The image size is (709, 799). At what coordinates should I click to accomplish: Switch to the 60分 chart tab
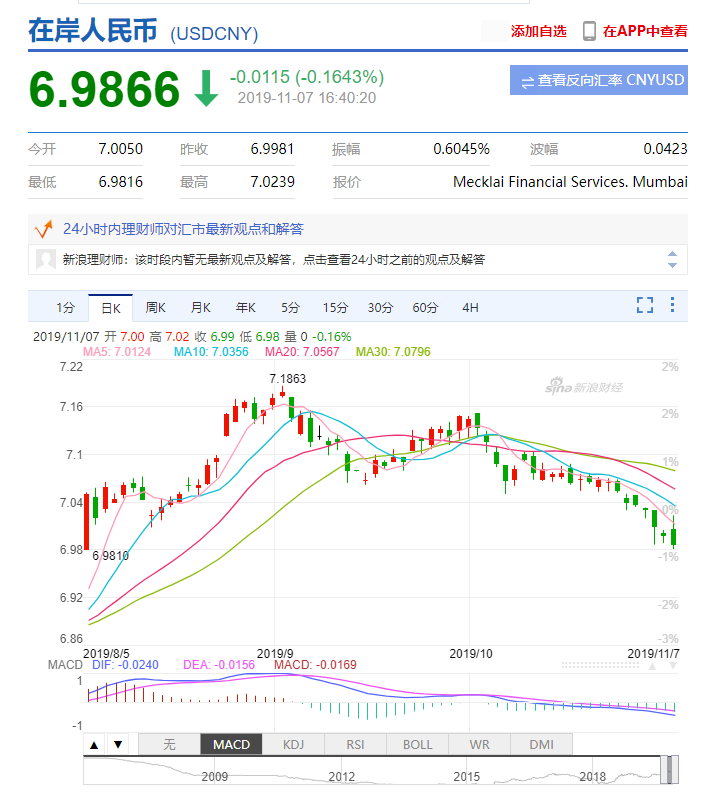pos(425,307)
